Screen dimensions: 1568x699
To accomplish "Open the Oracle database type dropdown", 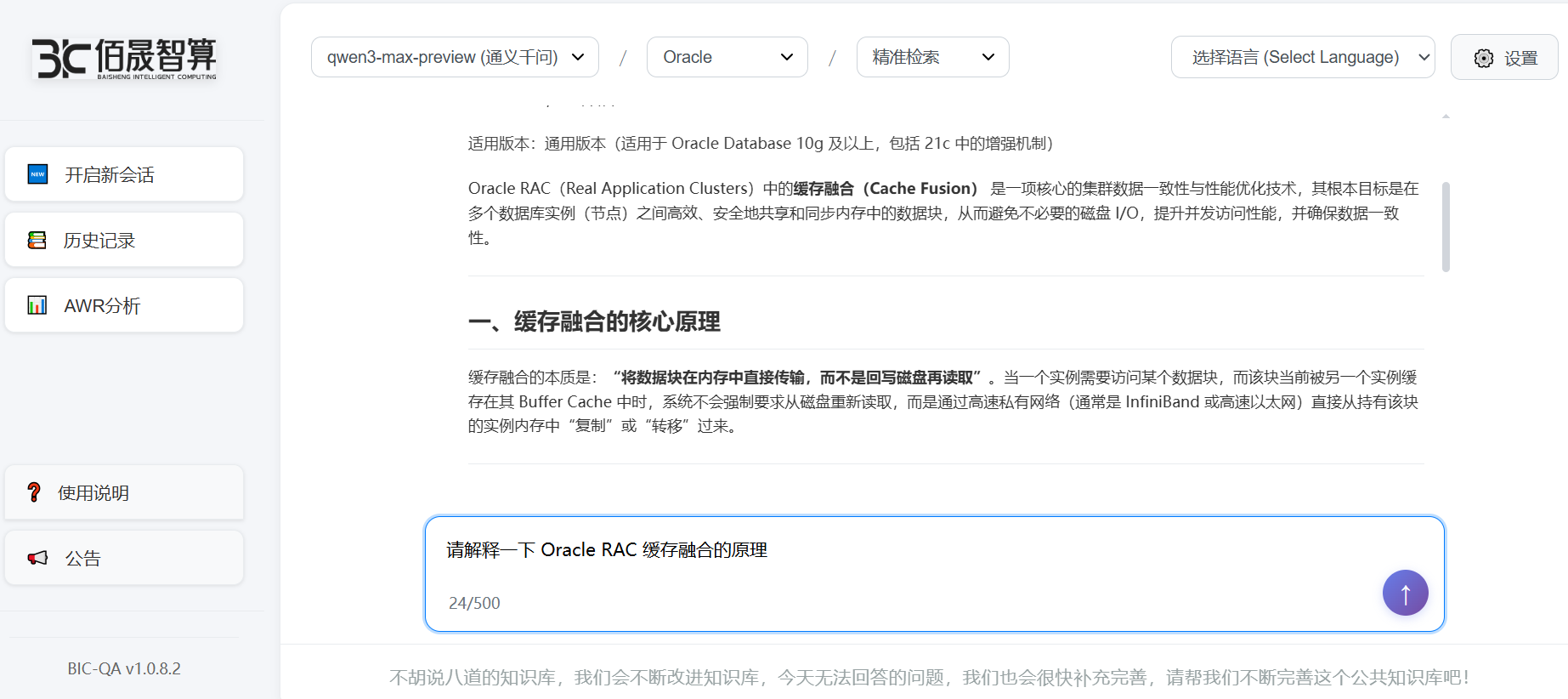I will click(x=727, y=57).
